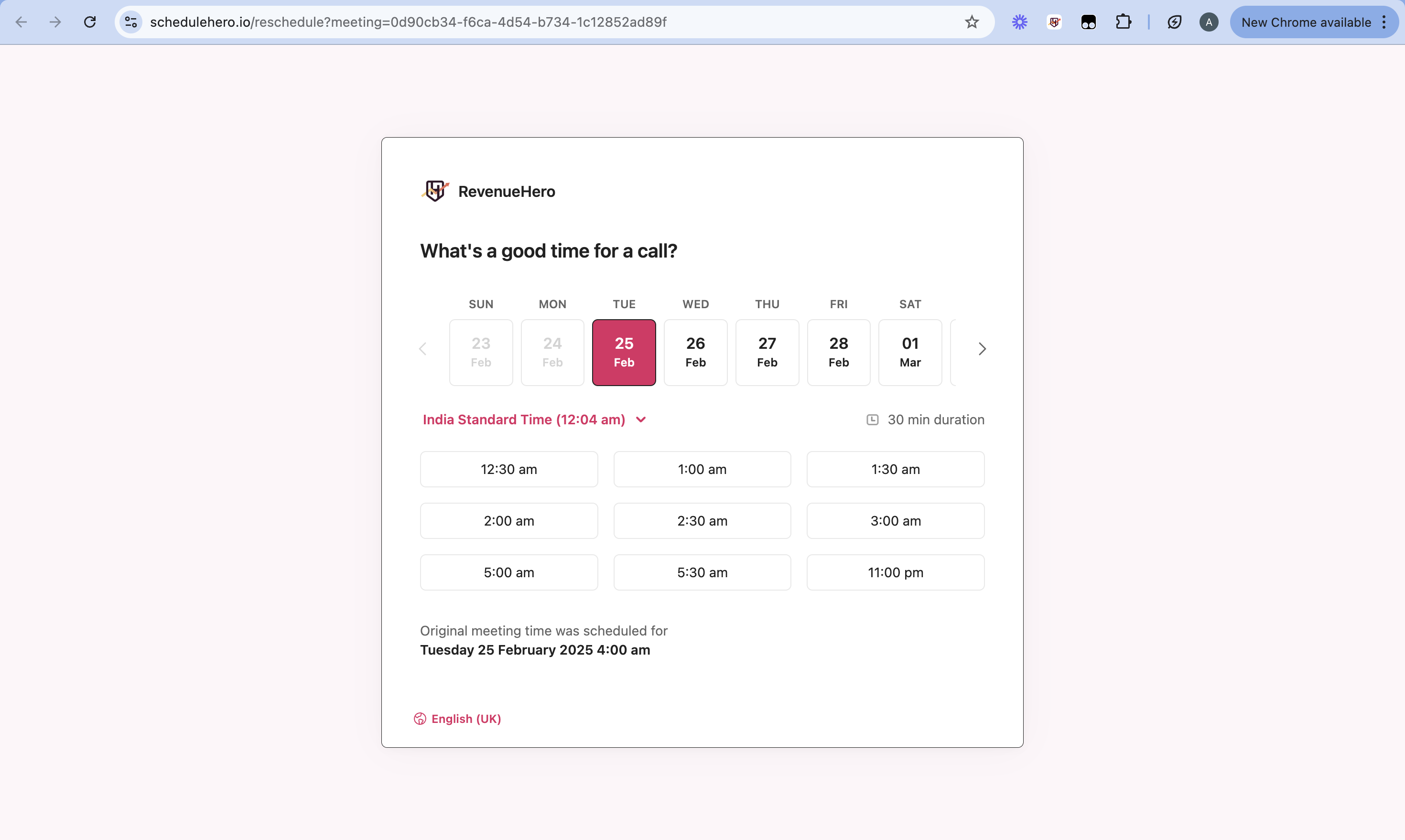
Task: Open the Chrome profile avatar
Action: [x=1209, y=22]
